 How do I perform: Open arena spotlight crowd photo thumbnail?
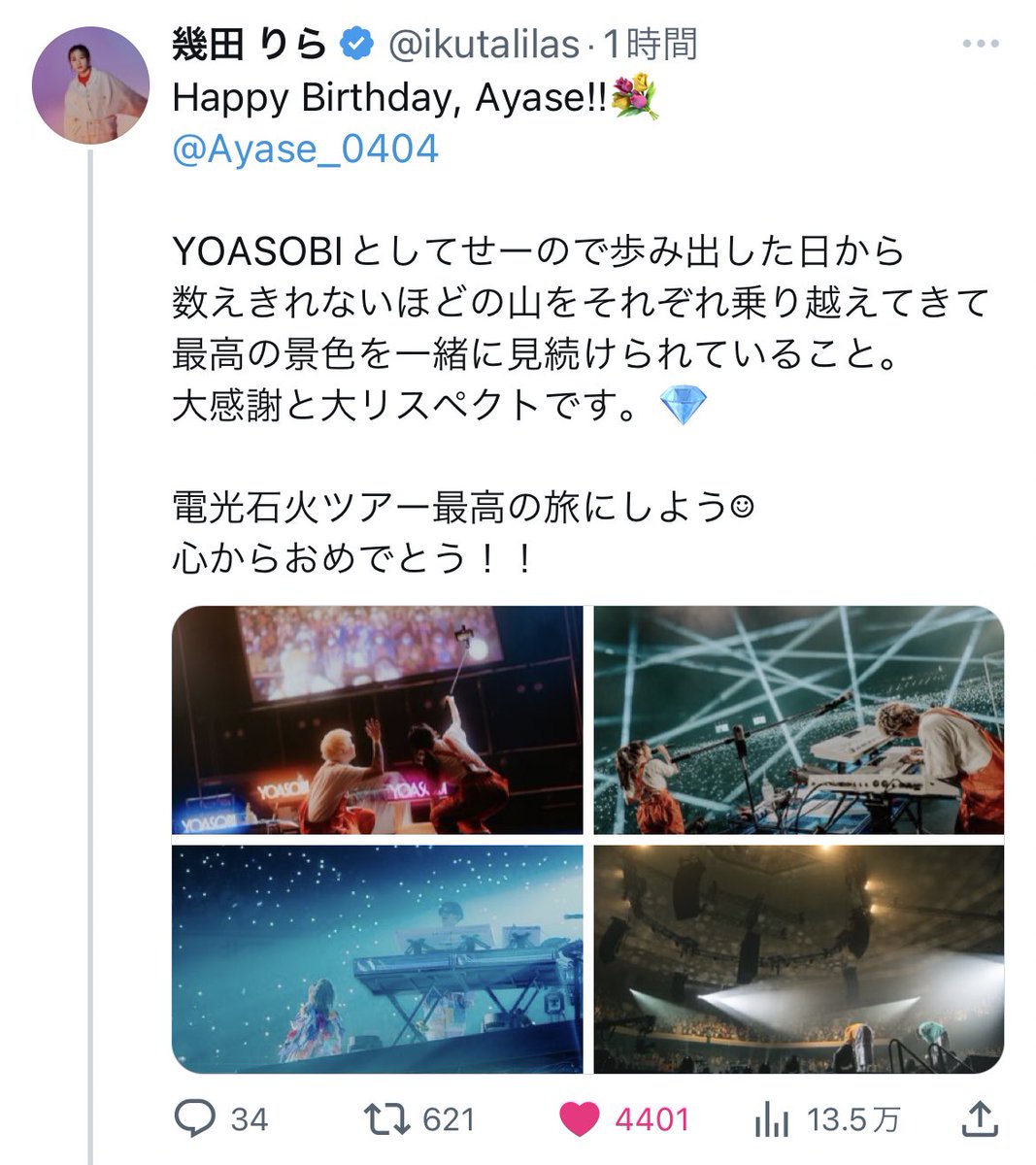pos(799,959)
